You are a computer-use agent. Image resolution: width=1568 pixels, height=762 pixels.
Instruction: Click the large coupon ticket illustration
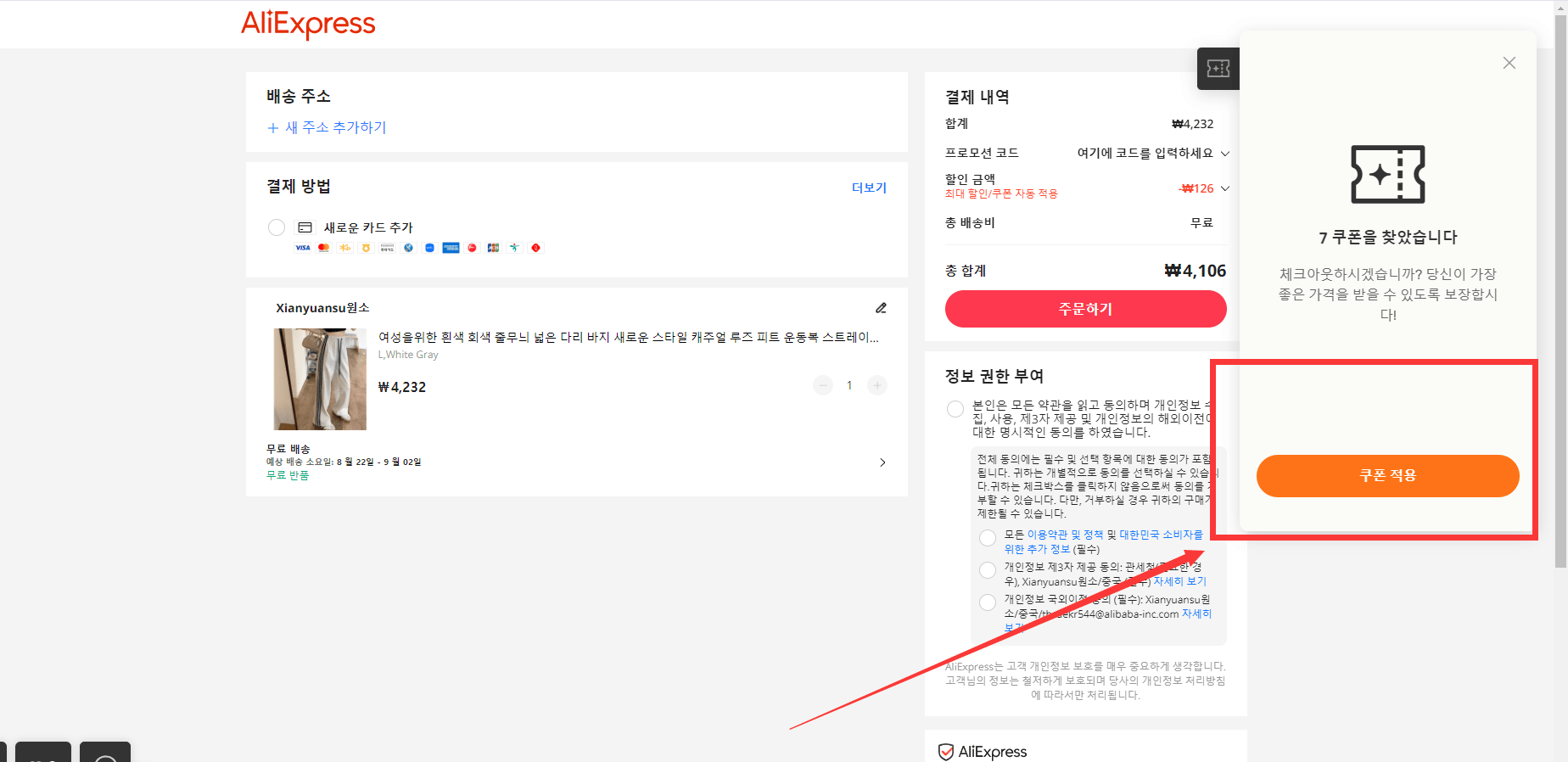click(1388, 175)
